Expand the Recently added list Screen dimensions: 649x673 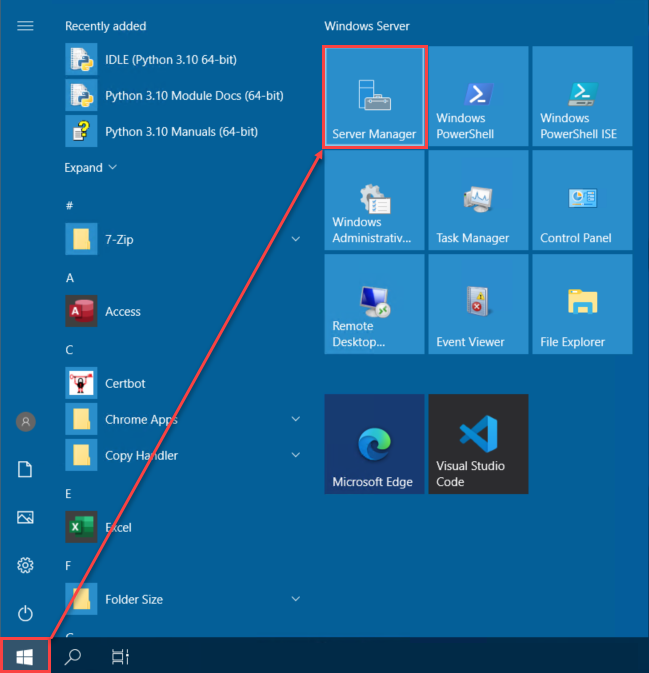click(x=91, y=167)
